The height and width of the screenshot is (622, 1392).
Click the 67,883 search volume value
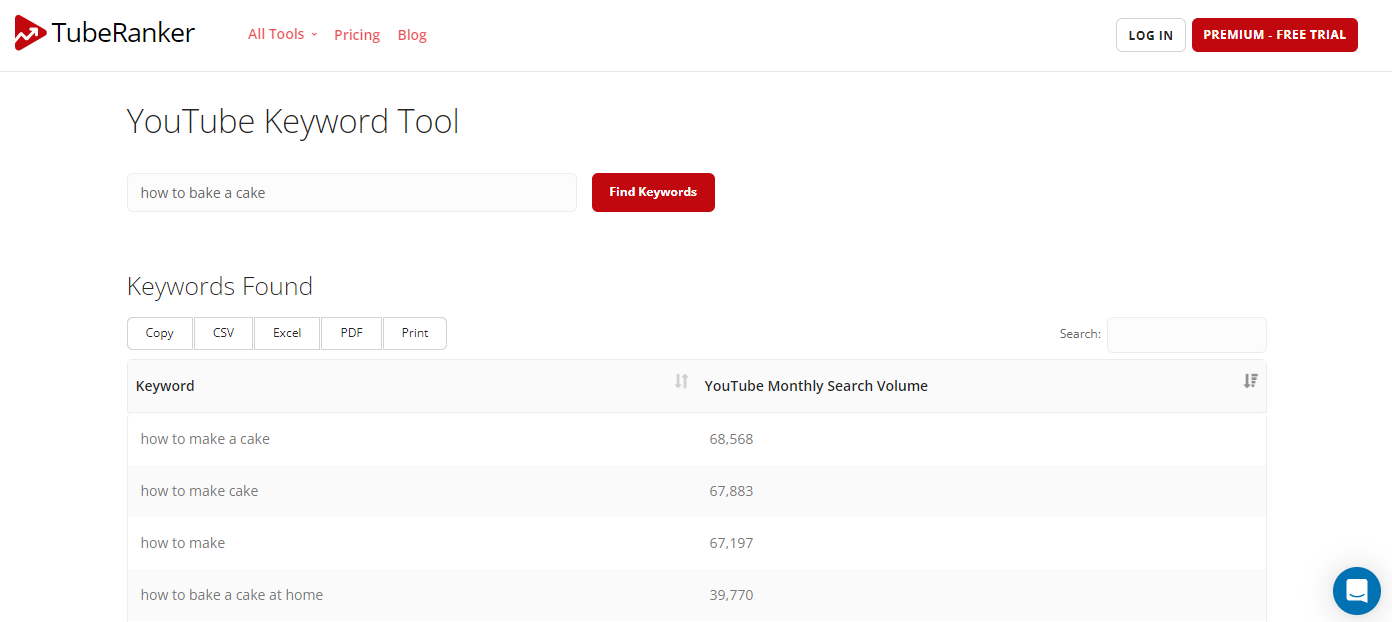pyautogui.click(x=731, y=491)
